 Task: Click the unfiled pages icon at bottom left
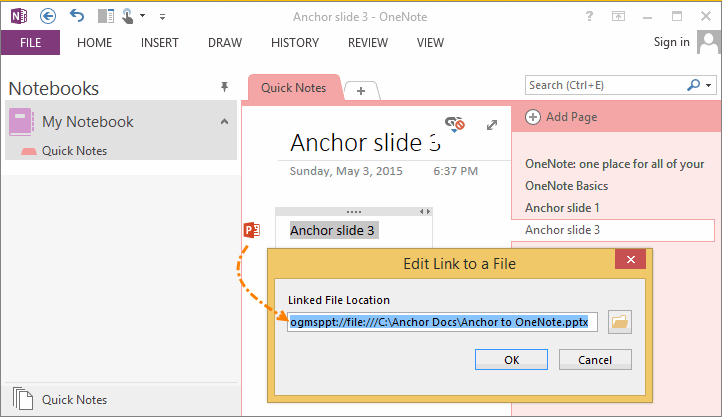click(x=23, y=399)
